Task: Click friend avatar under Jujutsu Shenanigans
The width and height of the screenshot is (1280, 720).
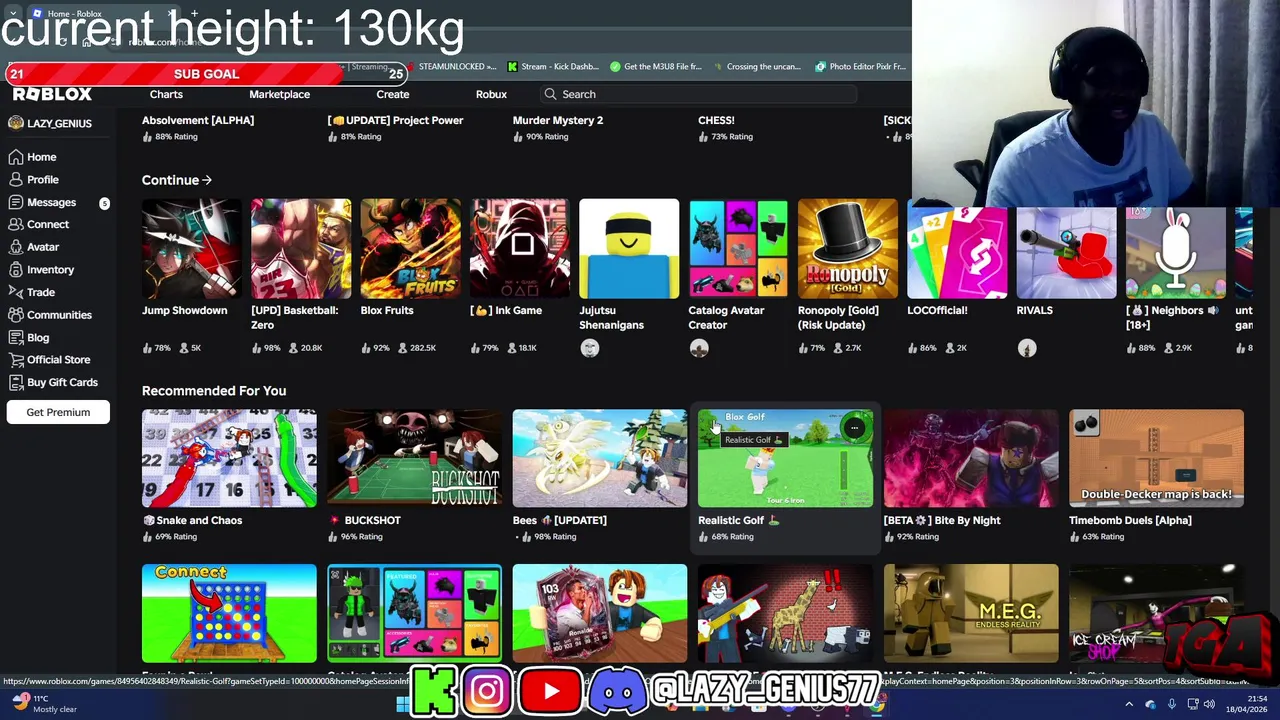Action: [x=589, y=348]
